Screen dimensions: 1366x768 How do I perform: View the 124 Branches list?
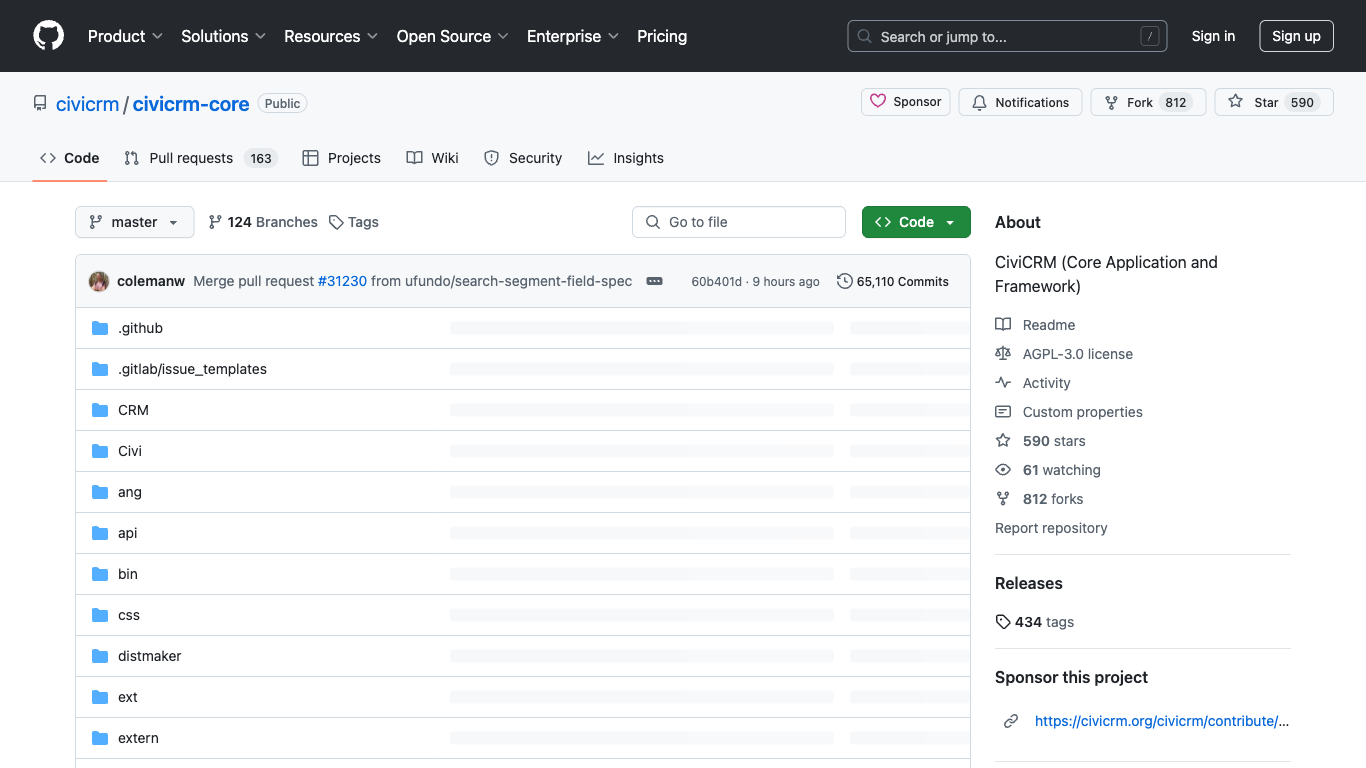(x=263, y=222)
